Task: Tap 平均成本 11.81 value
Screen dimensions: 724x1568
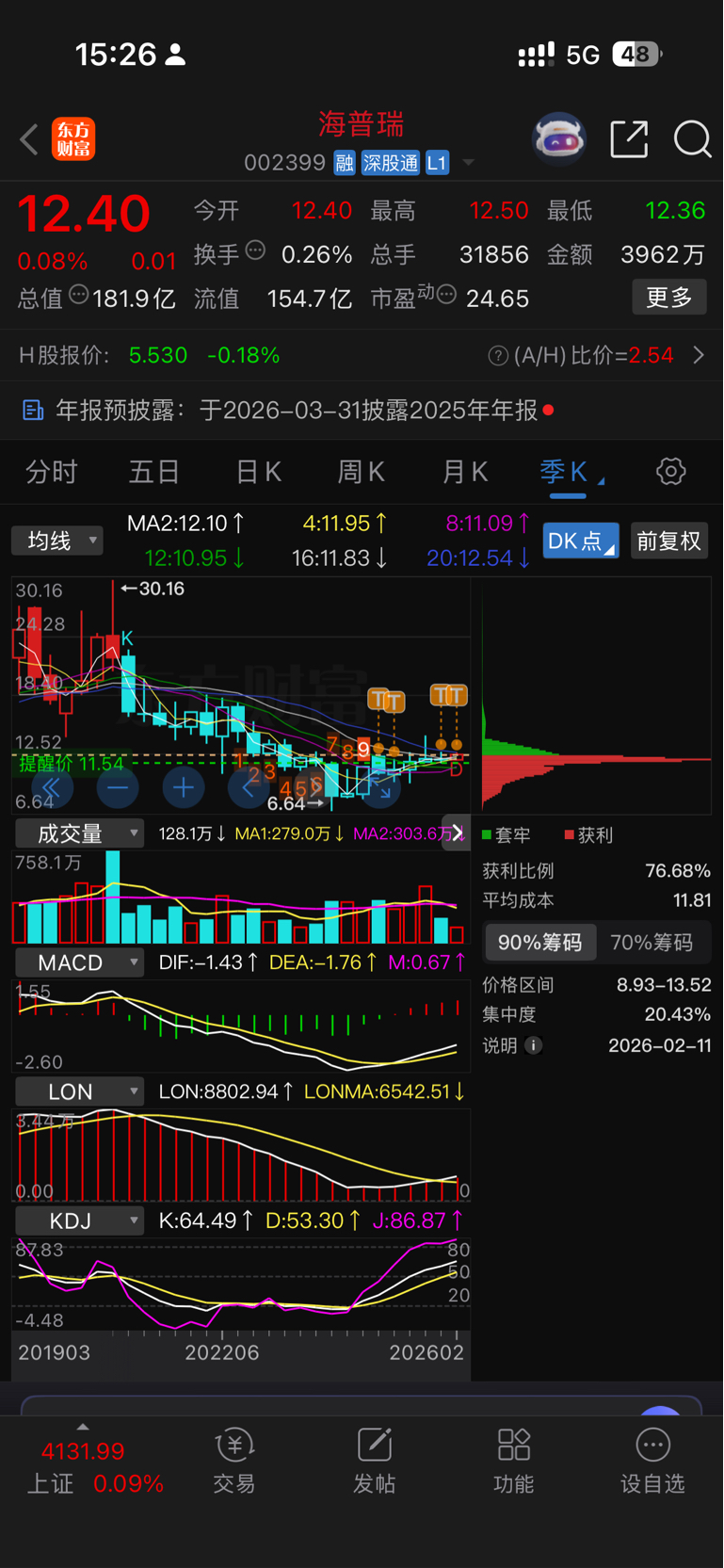Action: 692,900
